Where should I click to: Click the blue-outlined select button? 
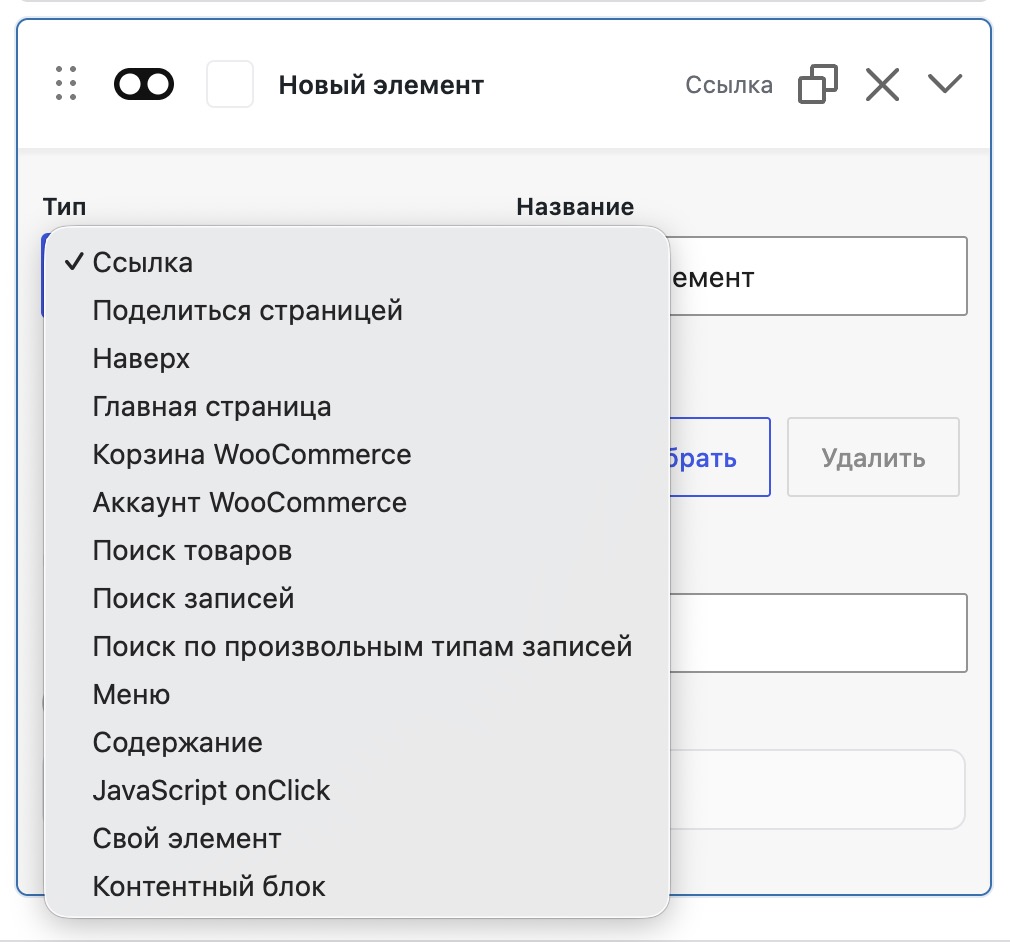(x=719, y=457)
